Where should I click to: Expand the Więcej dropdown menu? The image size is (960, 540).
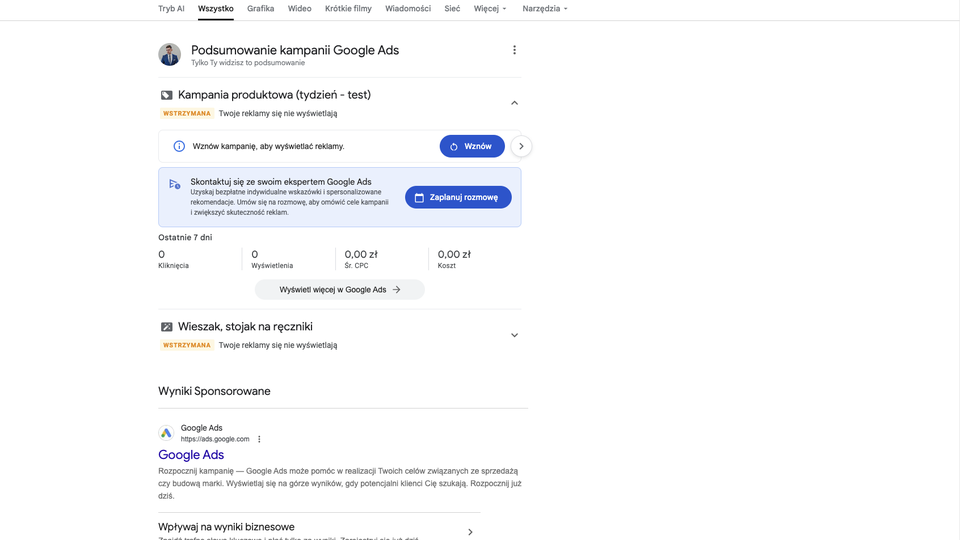tap(490, 9)
